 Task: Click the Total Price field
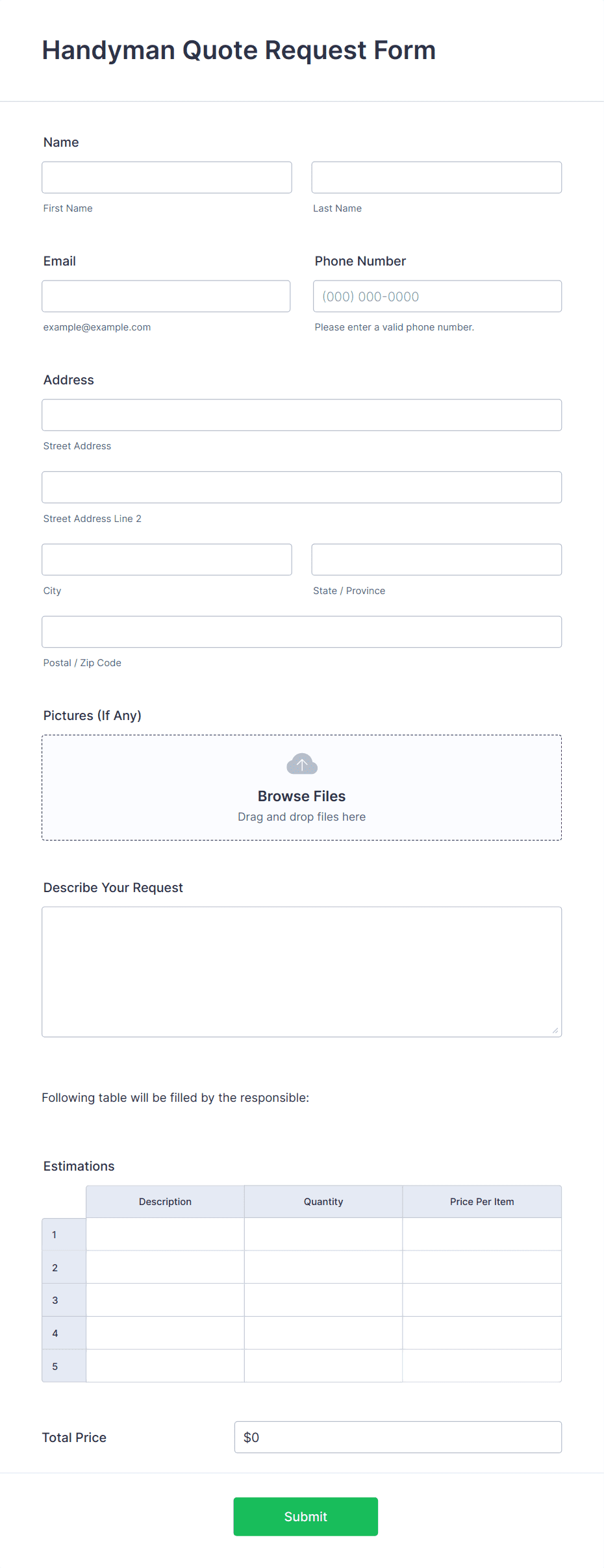point(398,1437)
